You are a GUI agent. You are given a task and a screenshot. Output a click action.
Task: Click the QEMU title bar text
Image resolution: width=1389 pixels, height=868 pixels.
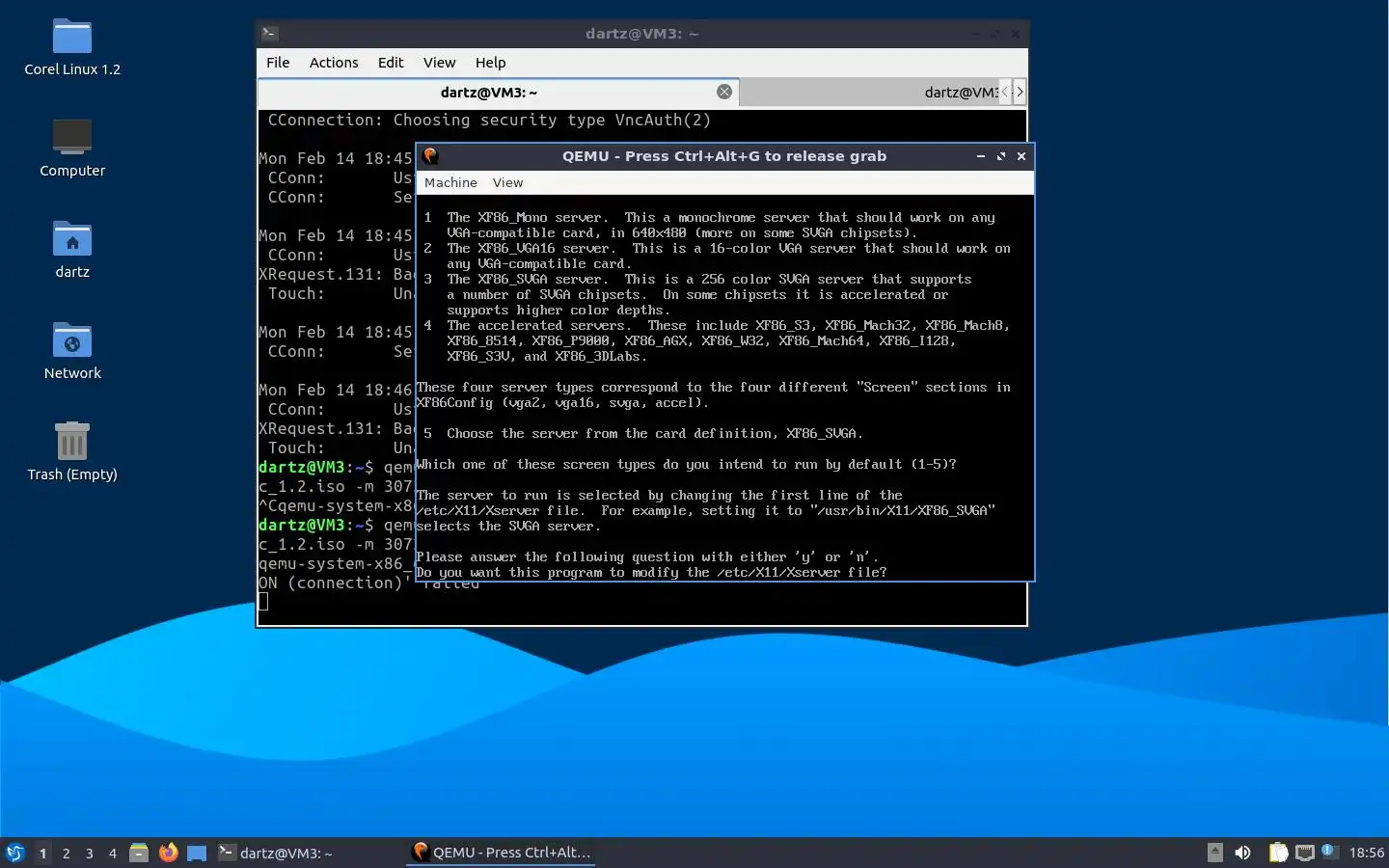(723, 155)
